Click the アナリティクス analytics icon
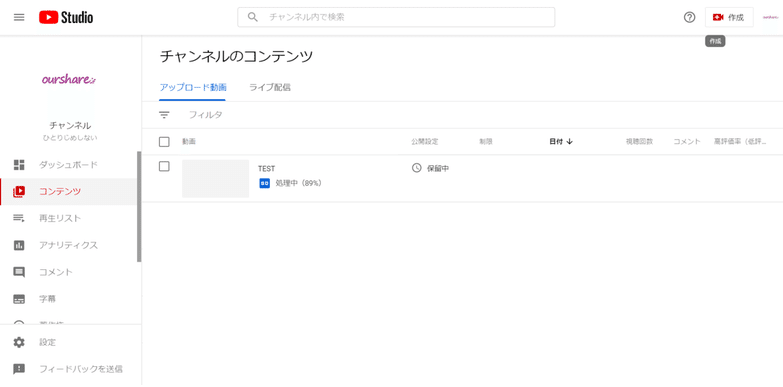 click(19, 245)
